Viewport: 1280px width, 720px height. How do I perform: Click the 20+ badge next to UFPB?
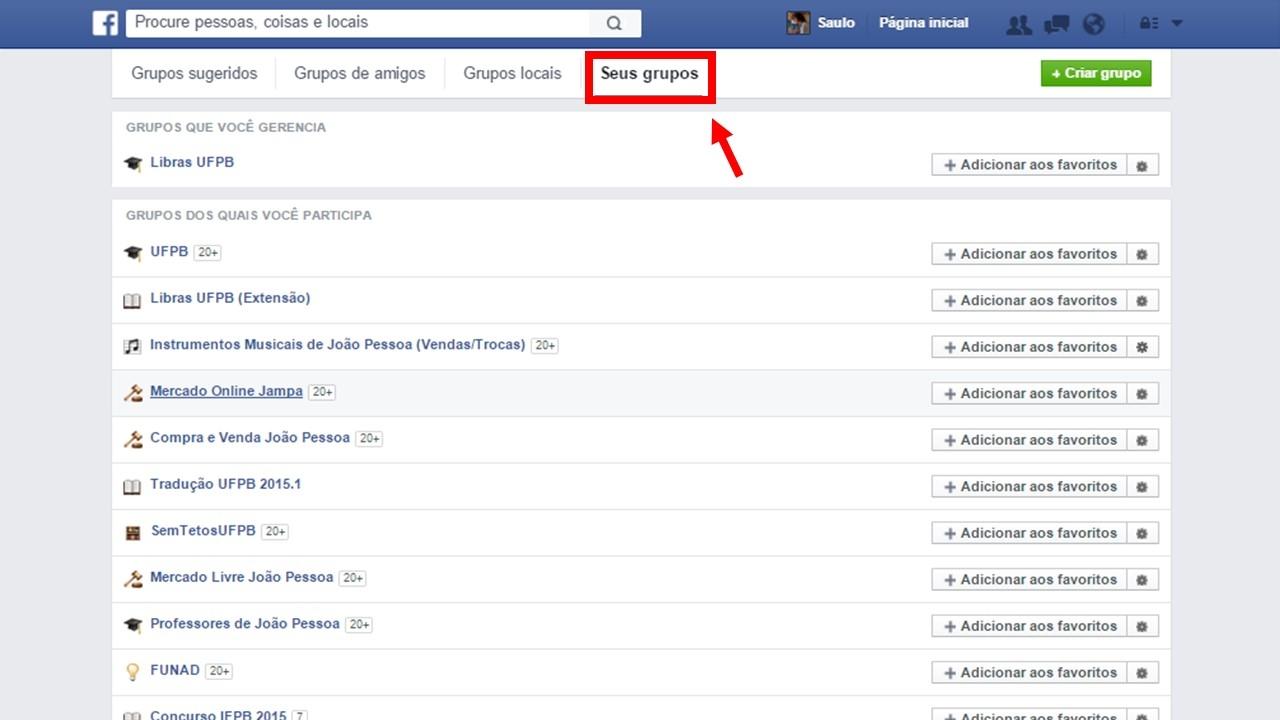tap(207, 253)
